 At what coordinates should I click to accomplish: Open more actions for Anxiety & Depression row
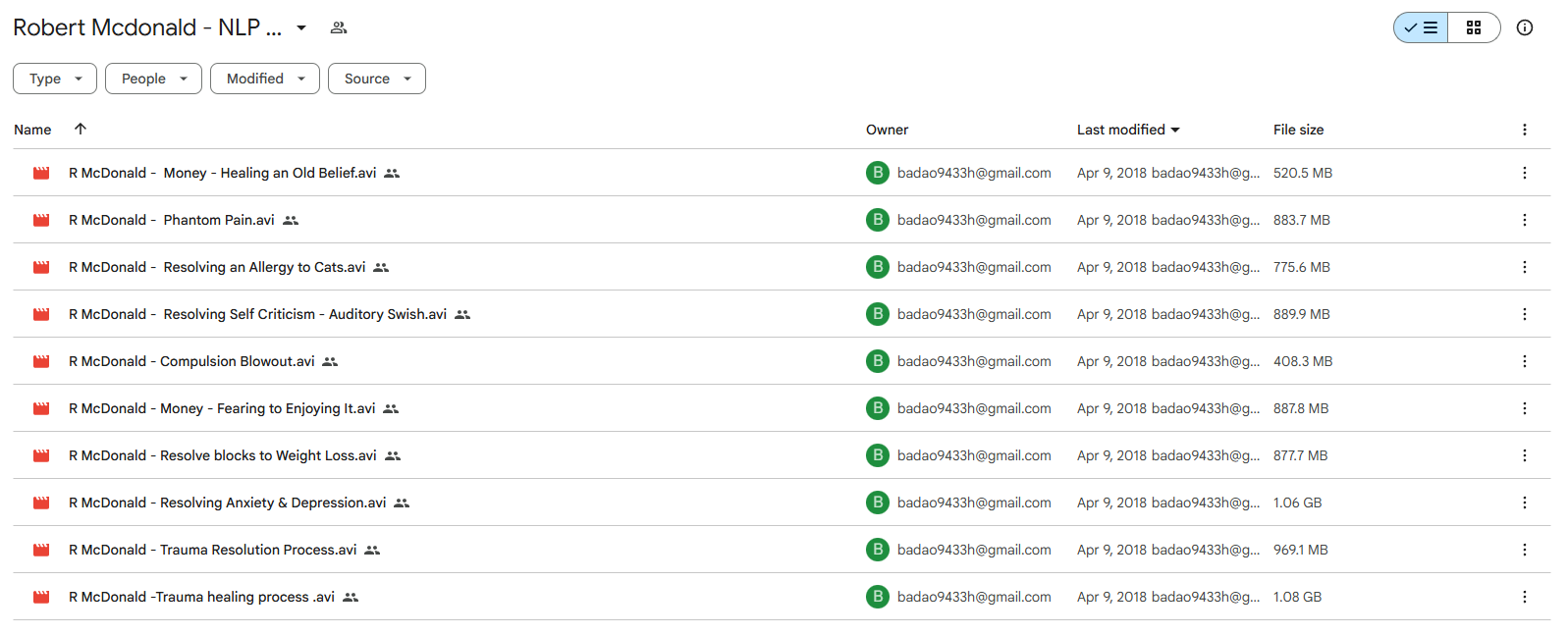click(1525, 503)
